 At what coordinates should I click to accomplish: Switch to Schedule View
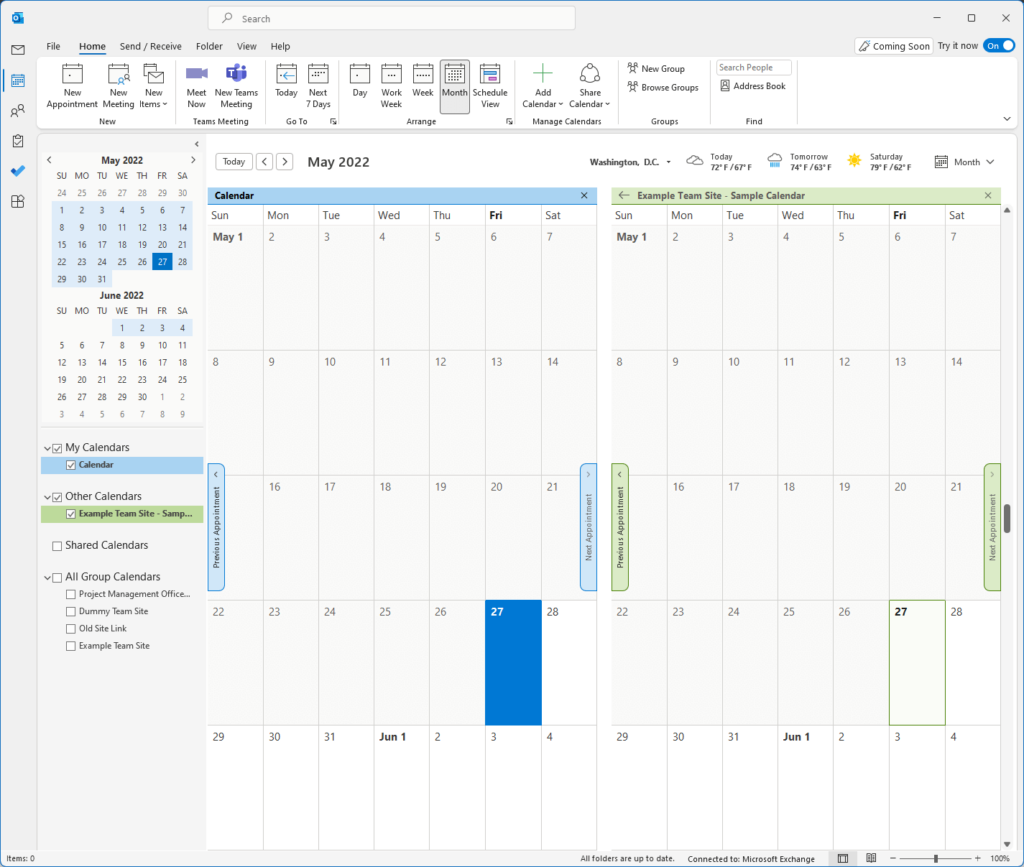click(490, 86)
